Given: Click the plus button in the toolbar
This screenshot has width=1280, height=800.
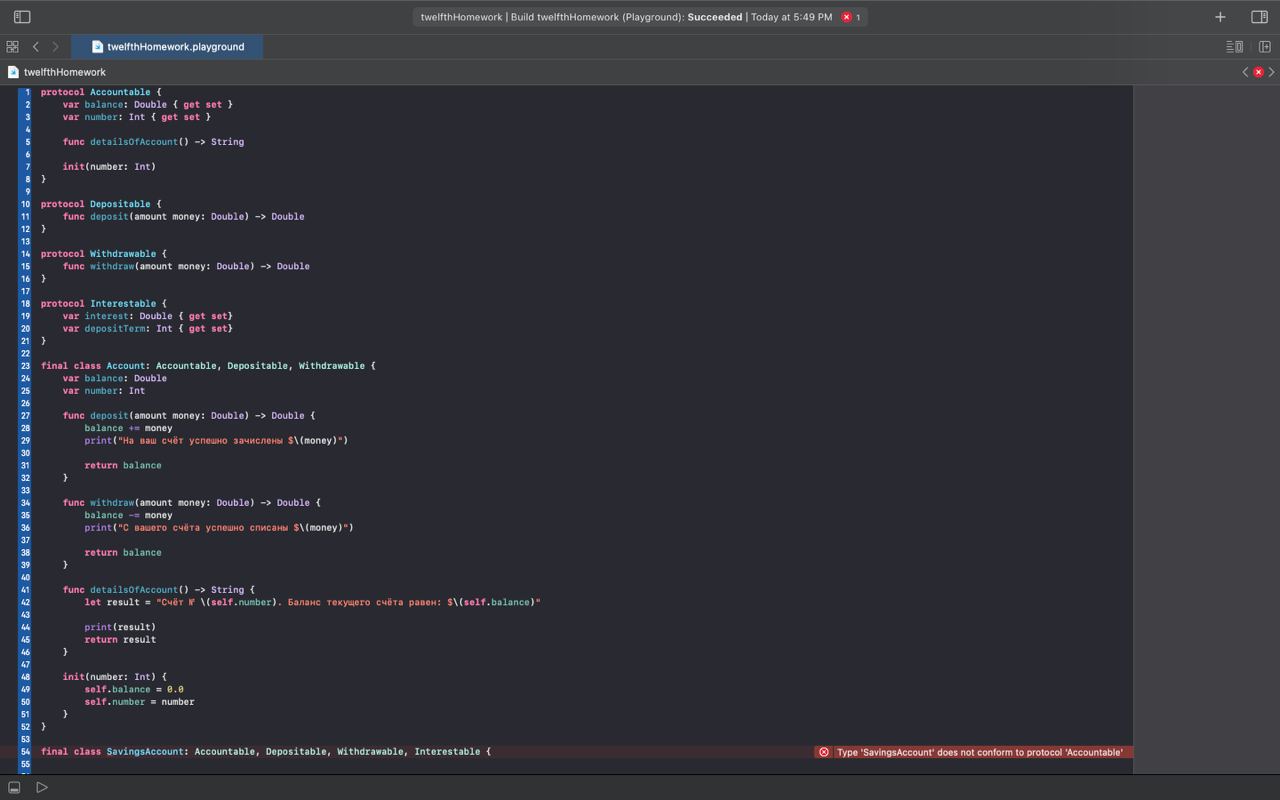Looking at the screenshot, I should [1220, 17].
